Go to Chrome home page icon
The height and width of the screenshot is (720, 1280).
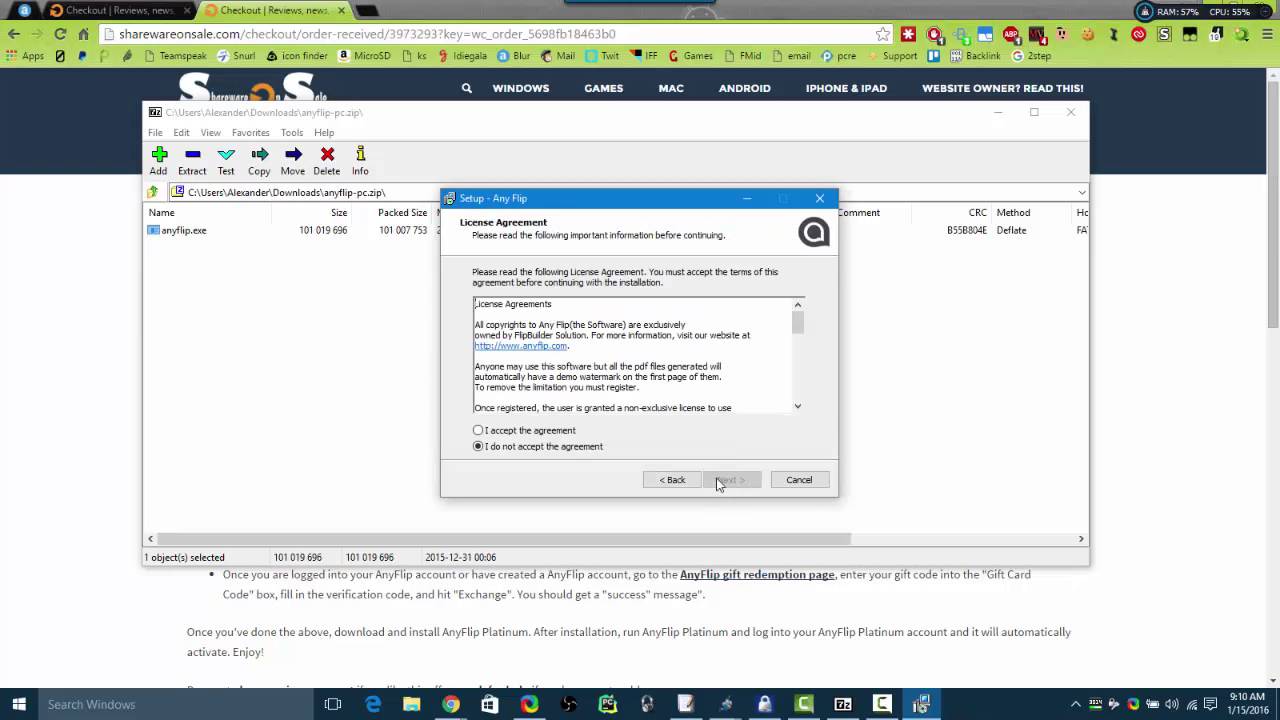(84, 34)
